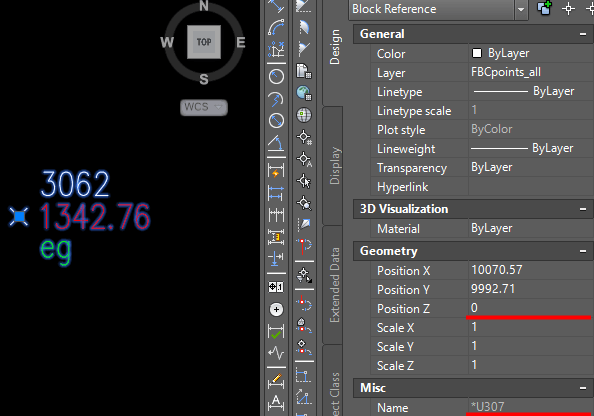Collapse the Misc section
The image size is (594, 416).
583,388
